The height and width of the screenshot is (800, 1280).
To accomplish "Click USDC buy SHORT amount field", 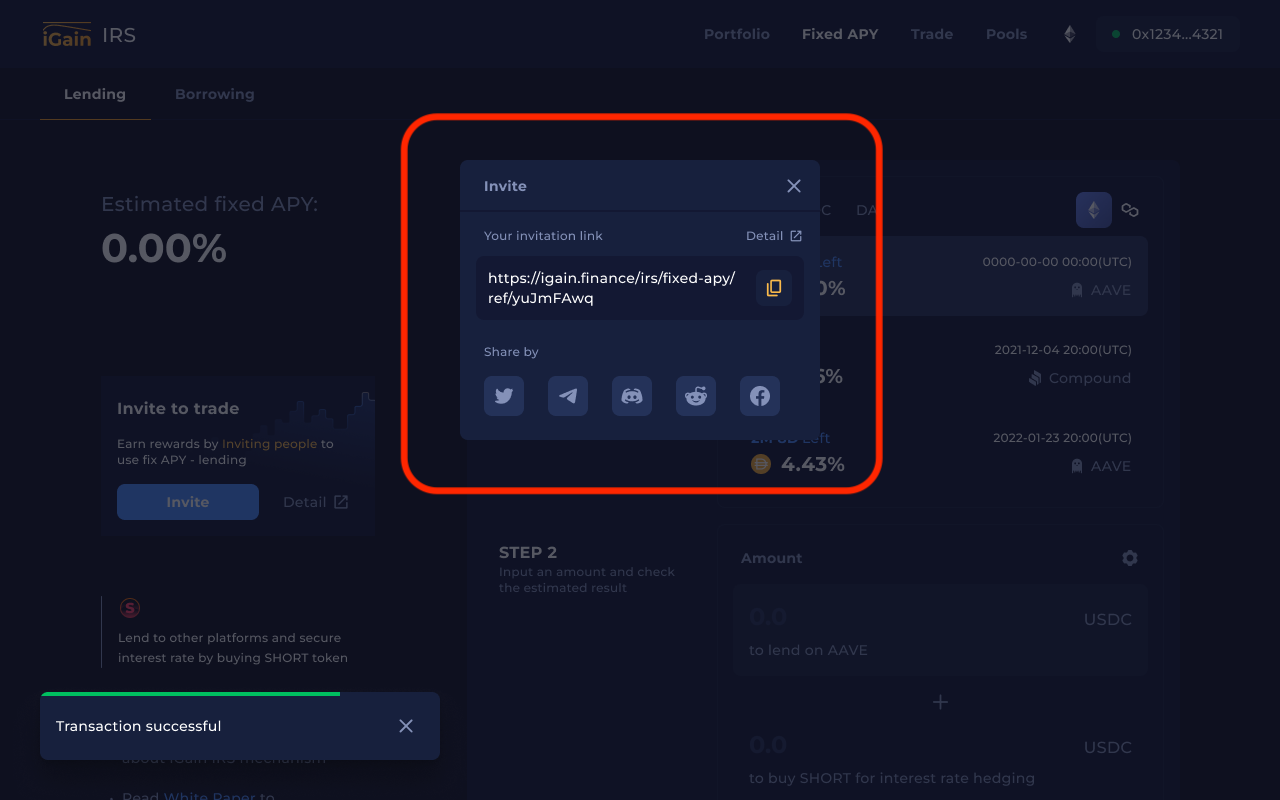I will pyautogui.click(x=940, y=758).
